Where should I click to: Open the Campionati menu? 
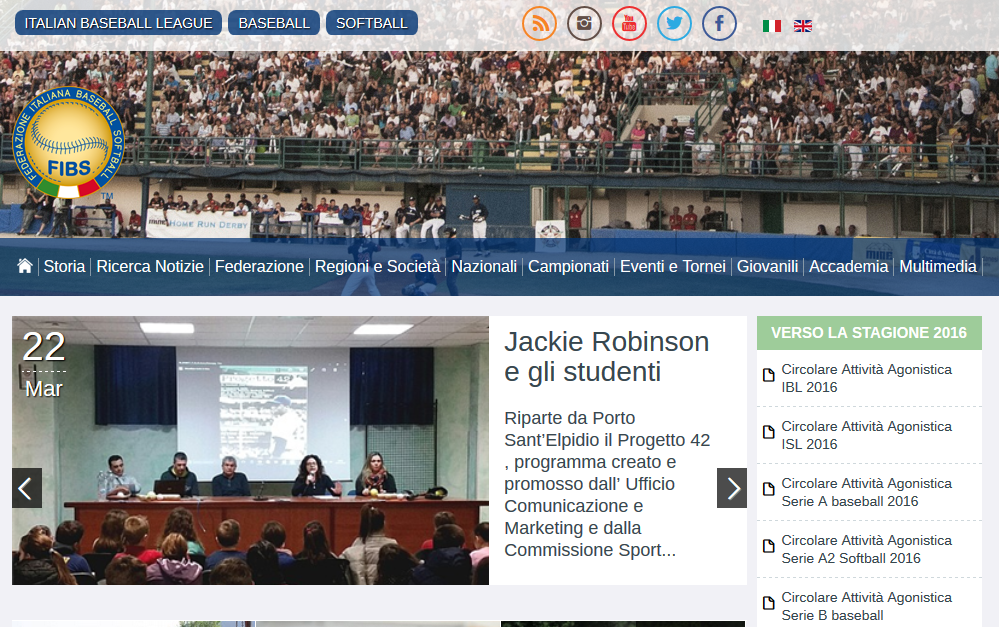coord(568,266)
